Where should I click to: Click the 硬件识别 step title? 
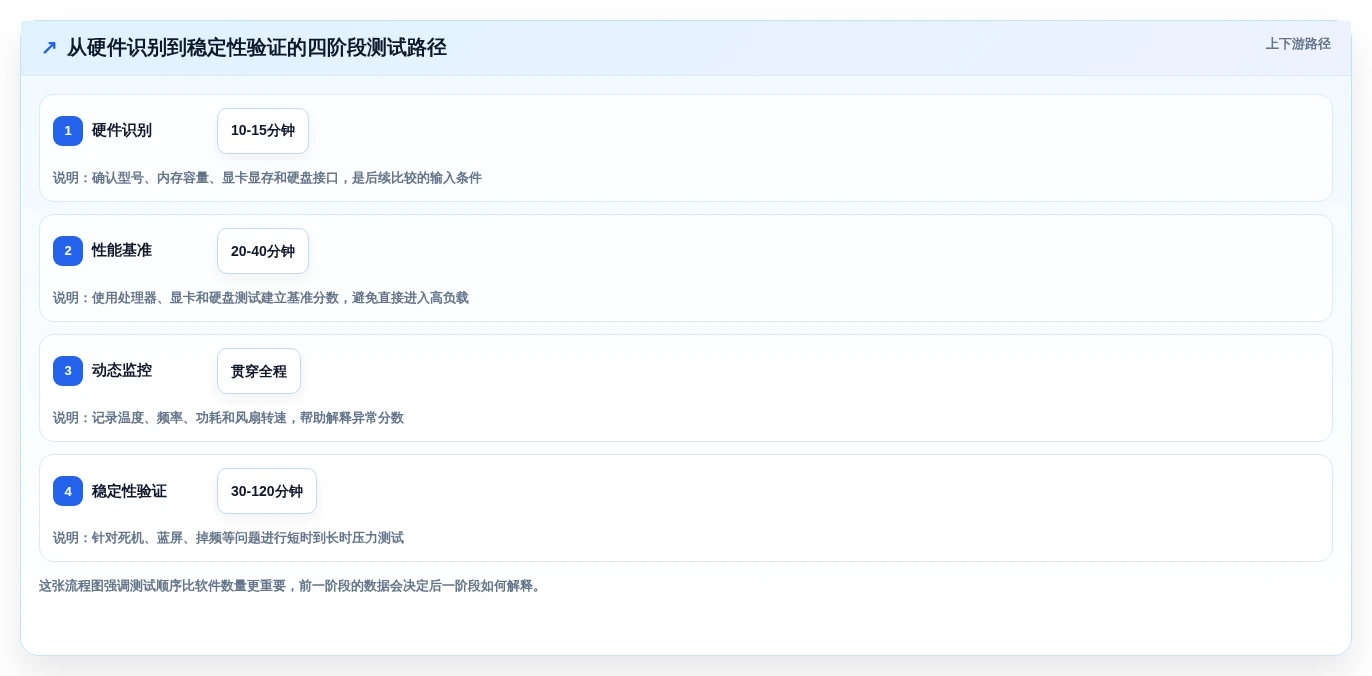[x=122, y=131]
